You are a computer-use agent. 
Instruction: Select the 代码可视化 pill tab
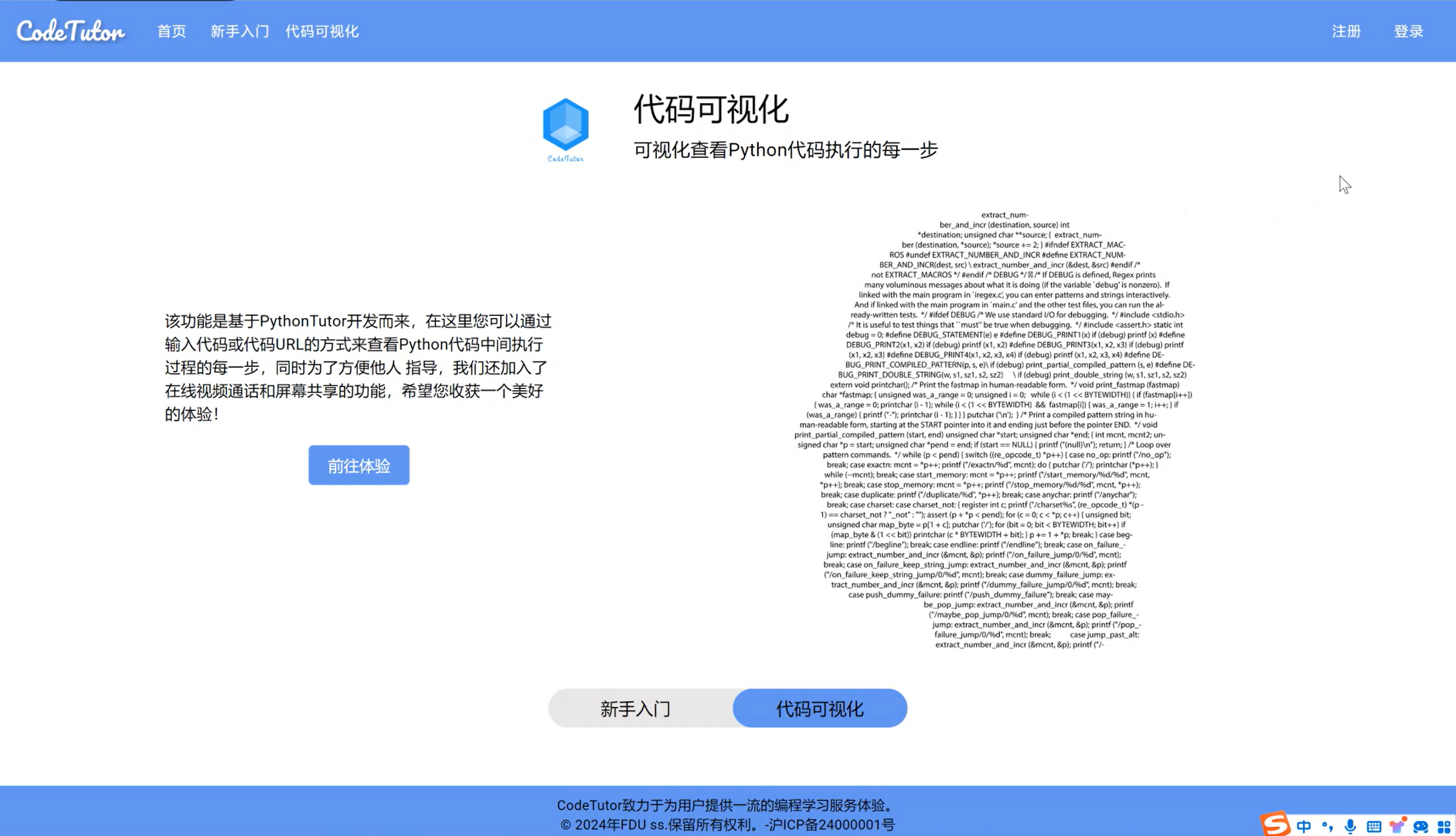pos(819,708)
